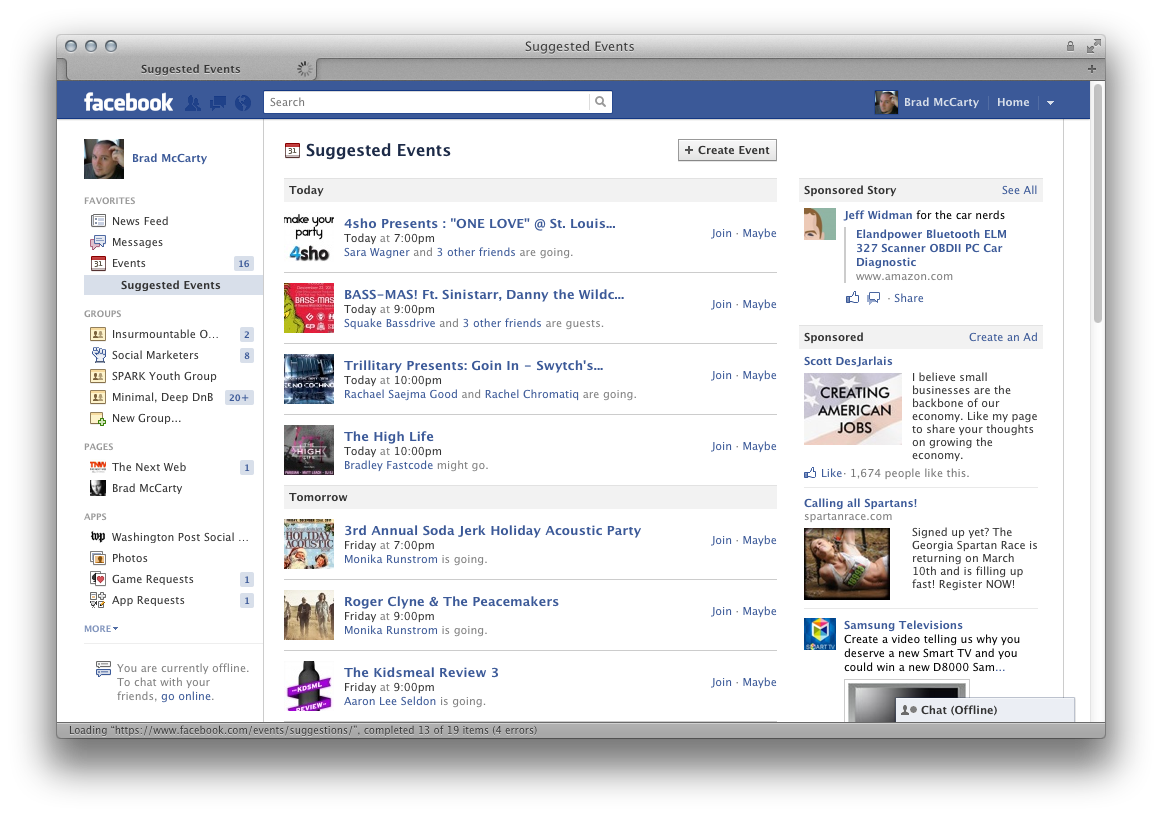Share the Jeff Widman sponsored story
The width and height of the screenshot is (1162, 817).
909,298
